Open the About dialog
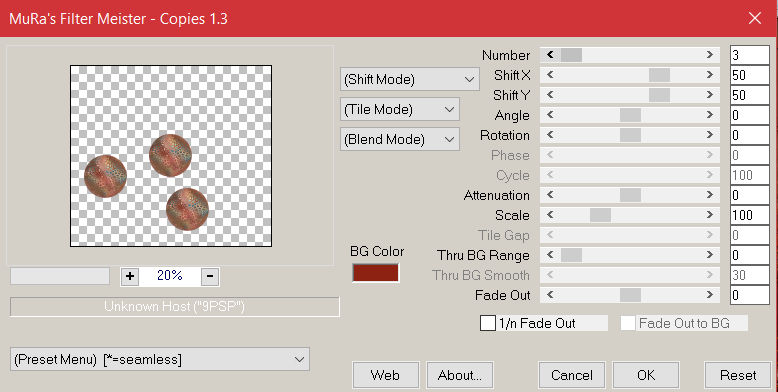 click(x=459, y=375)
